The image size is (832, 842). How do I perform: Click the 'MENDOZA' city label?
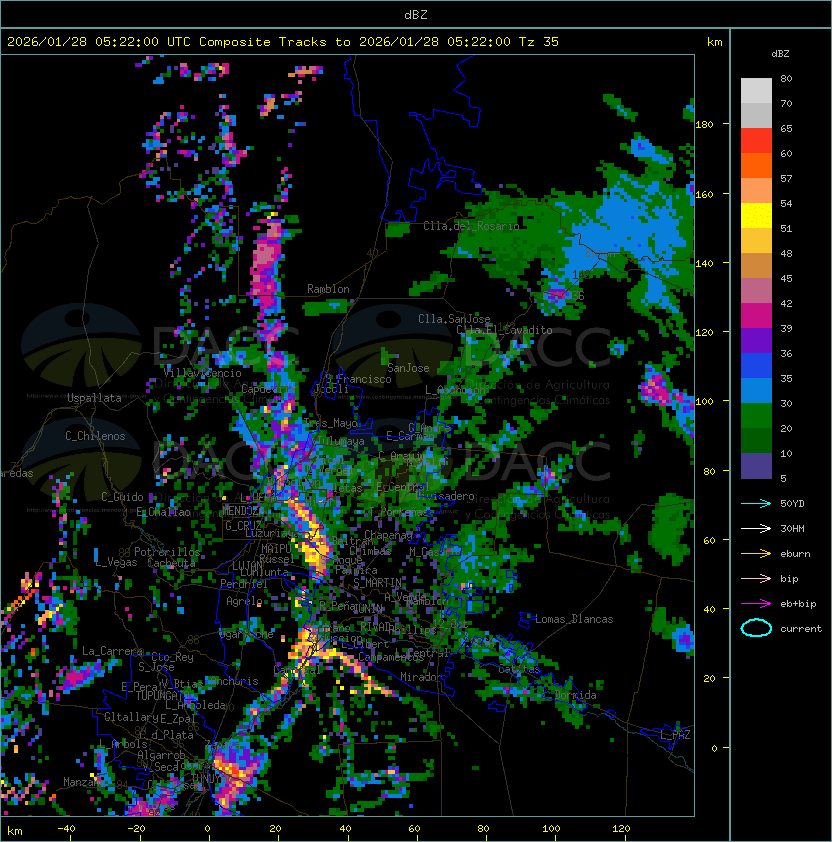click(243, 510)
